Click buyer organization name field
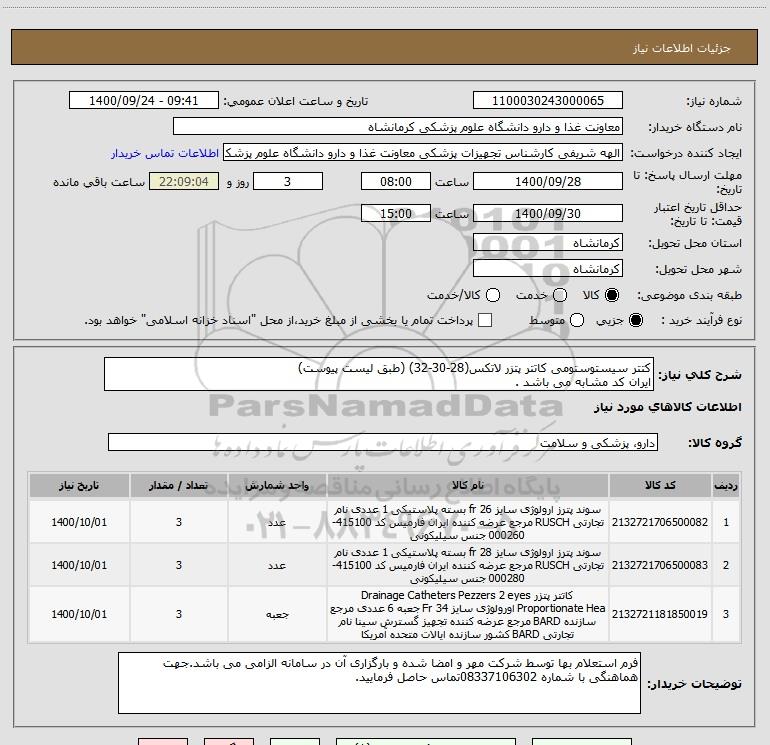 pyautogui.click(x=398, y=127)
